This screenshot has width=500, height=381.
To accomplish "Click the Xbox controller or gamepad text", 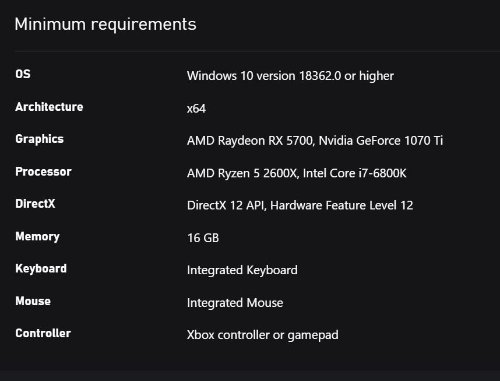I will point(263,335).
